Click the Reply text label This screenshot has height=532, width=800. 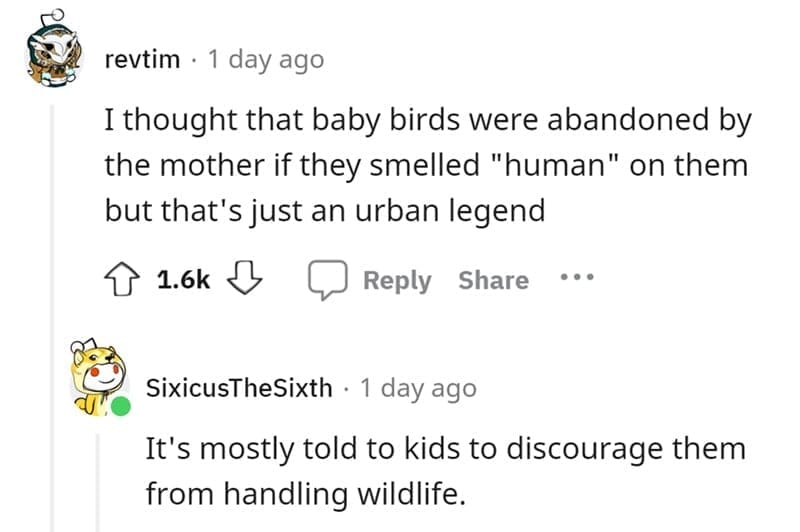coord(397,280)
